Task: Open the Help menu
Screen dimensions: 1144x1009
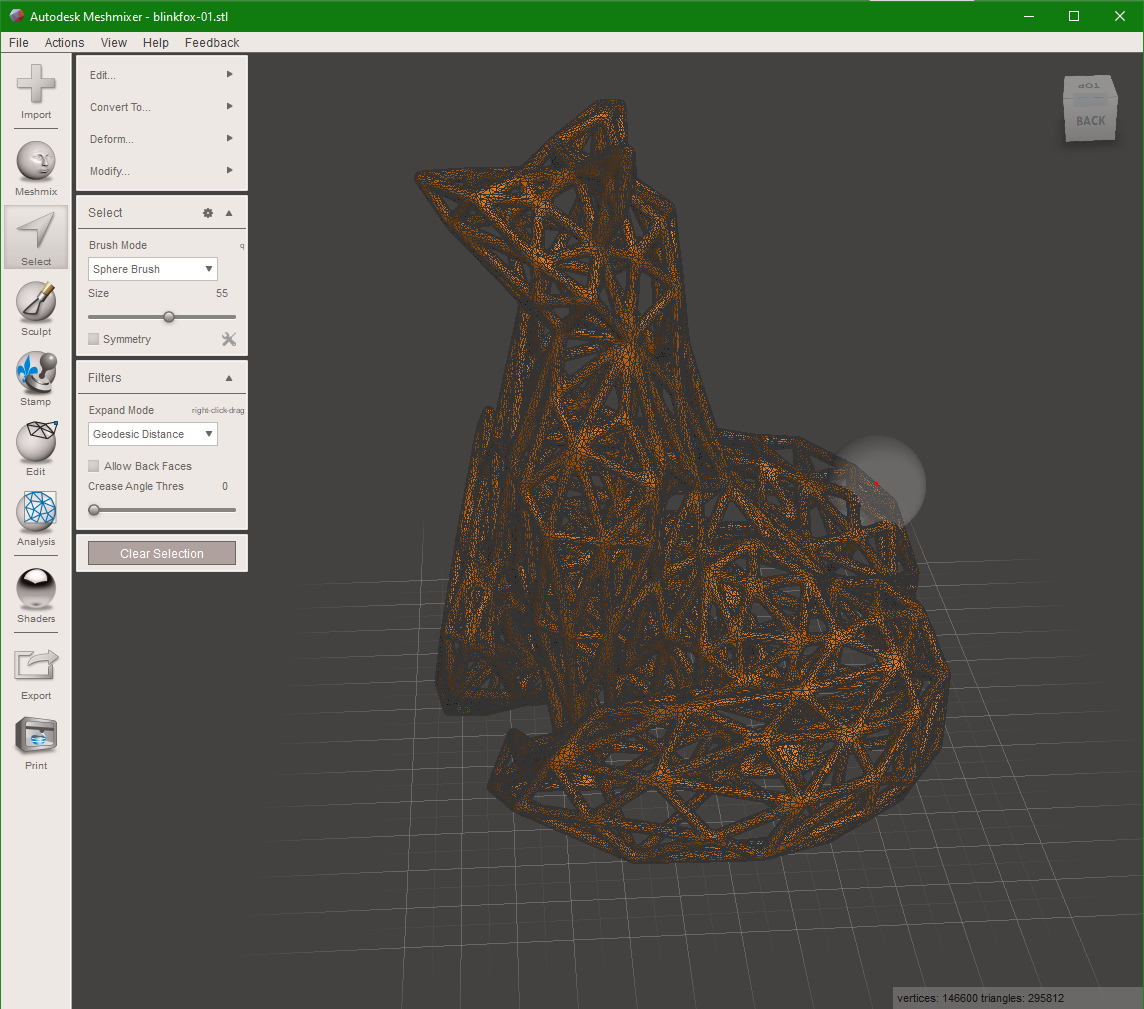Action: click(155, 42)
